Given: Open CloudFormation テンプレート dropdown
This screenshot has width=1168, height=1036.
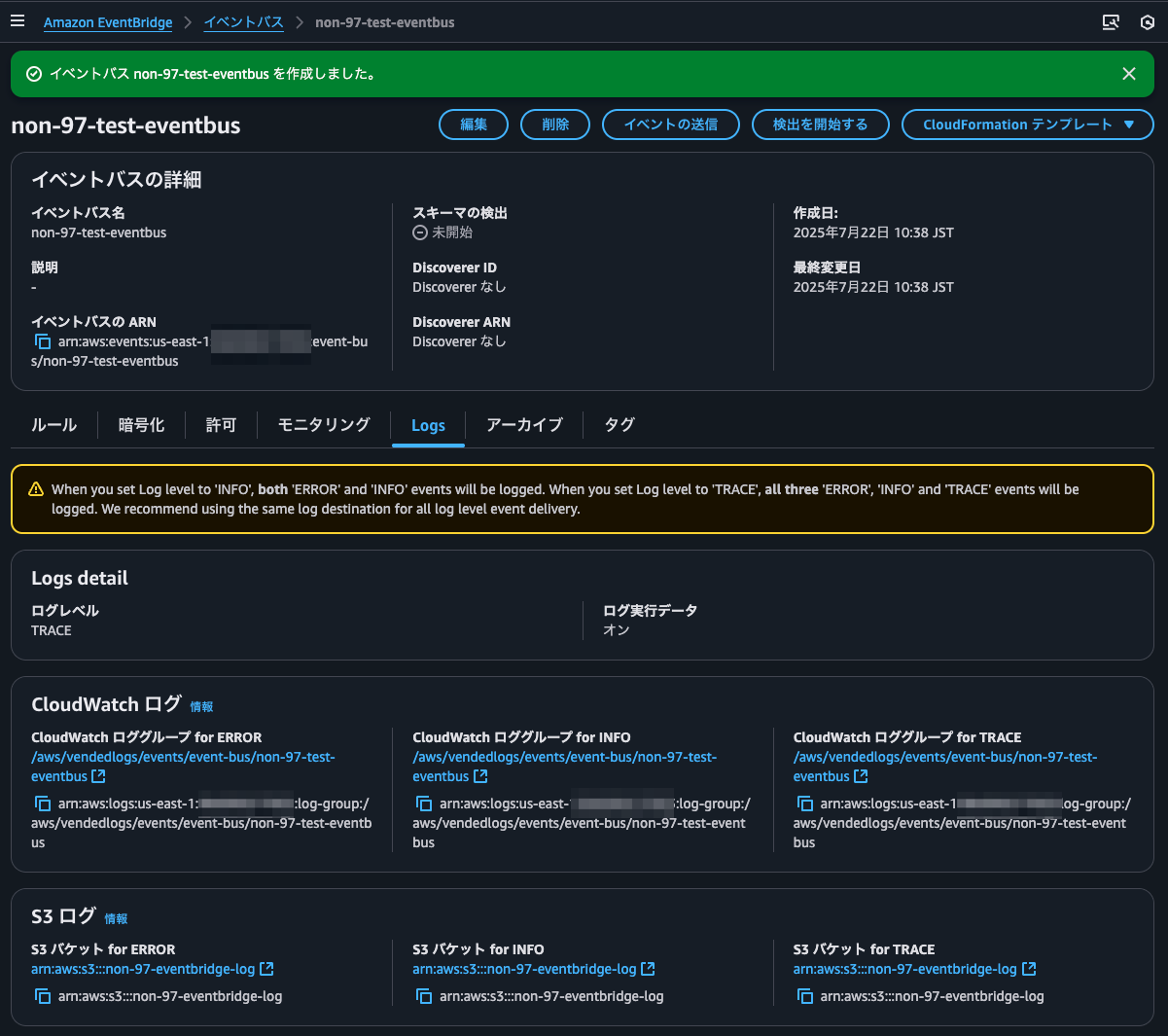Looking at the screenshot, I should pyautogui.click(x=1027, y=125).
